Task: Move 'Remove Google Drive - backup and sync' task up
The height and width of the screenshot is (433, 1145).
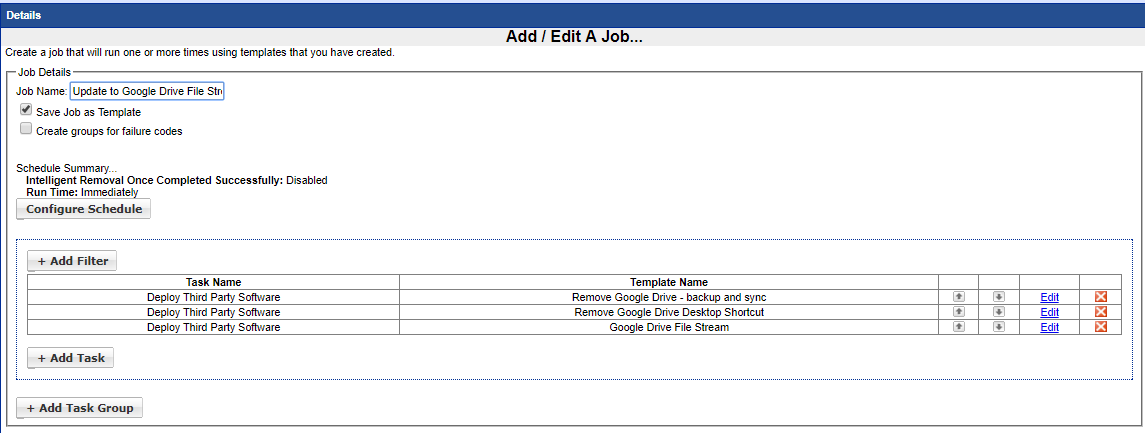Action: point(958,297)
